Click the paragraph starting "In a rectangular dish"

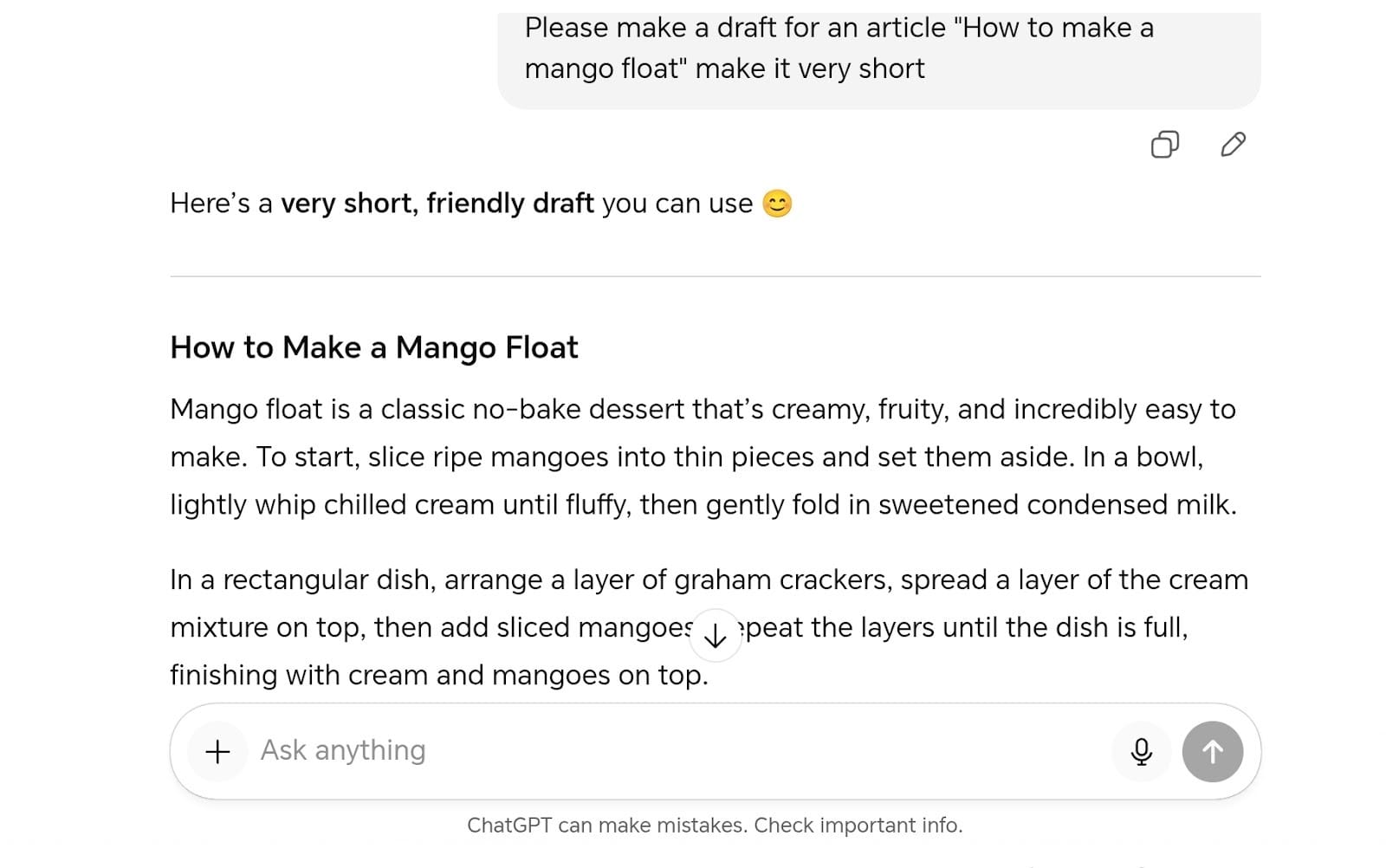[x=708, y=580]
